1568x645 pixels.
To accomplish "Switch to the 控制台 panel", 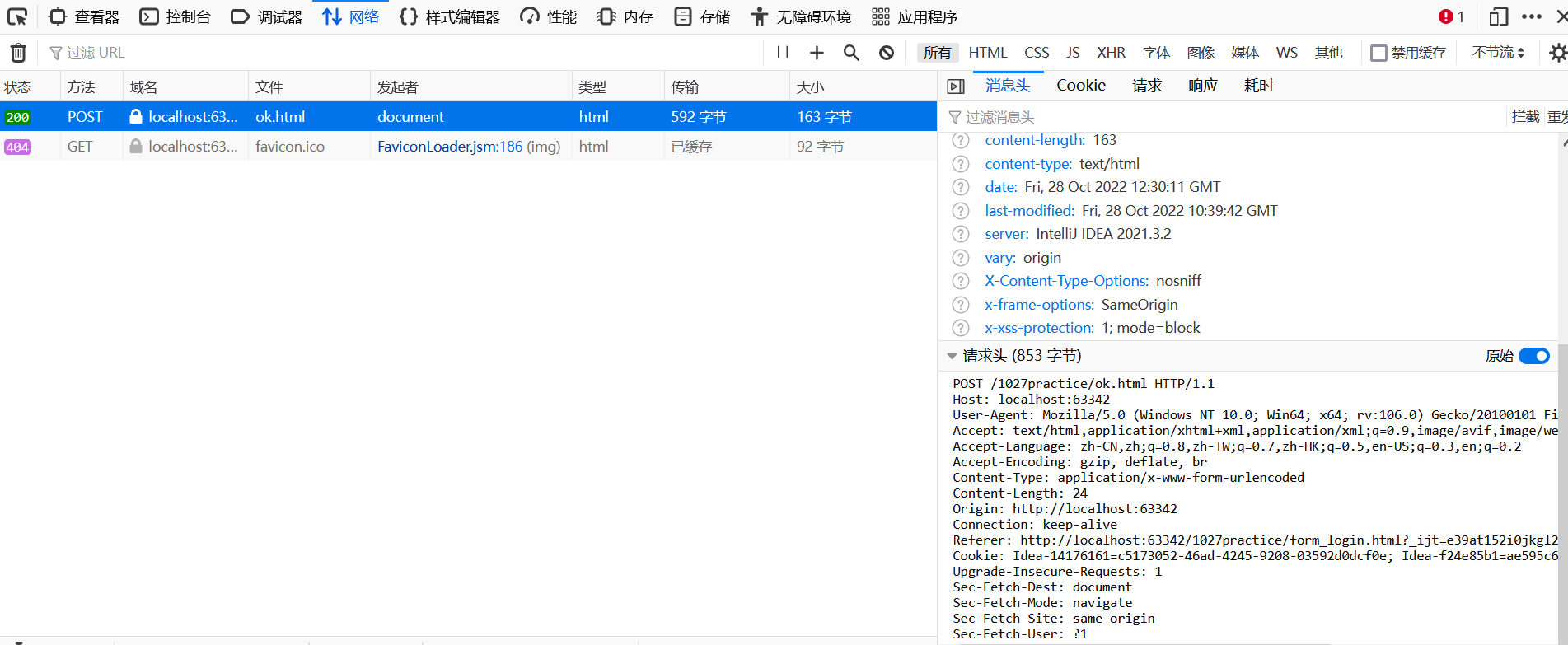I will tap(176, 16).
